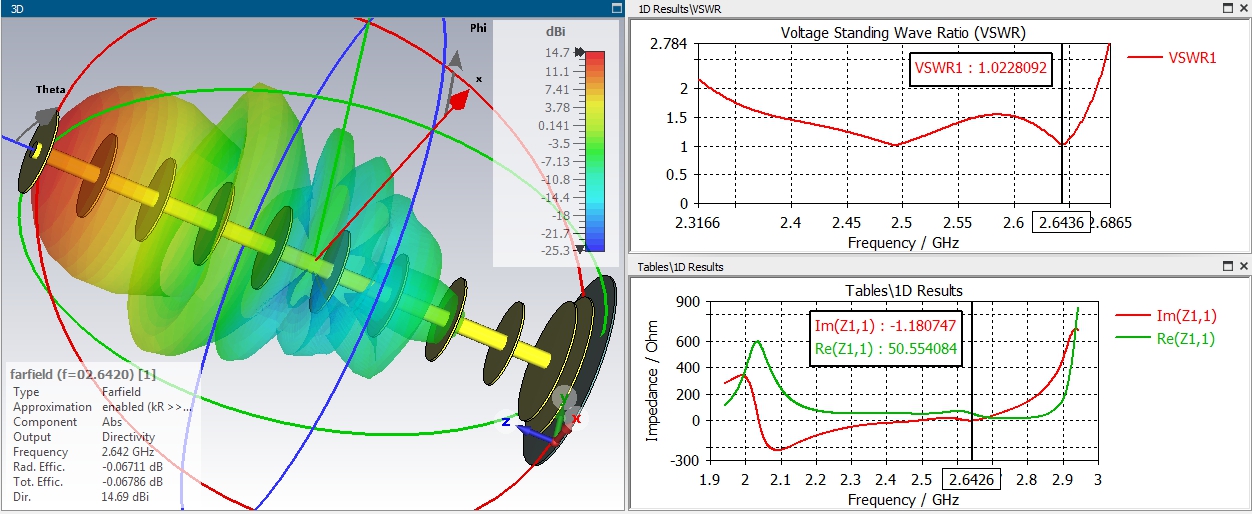
Task: Click the dBi color ramp bar
Action: 595,151
